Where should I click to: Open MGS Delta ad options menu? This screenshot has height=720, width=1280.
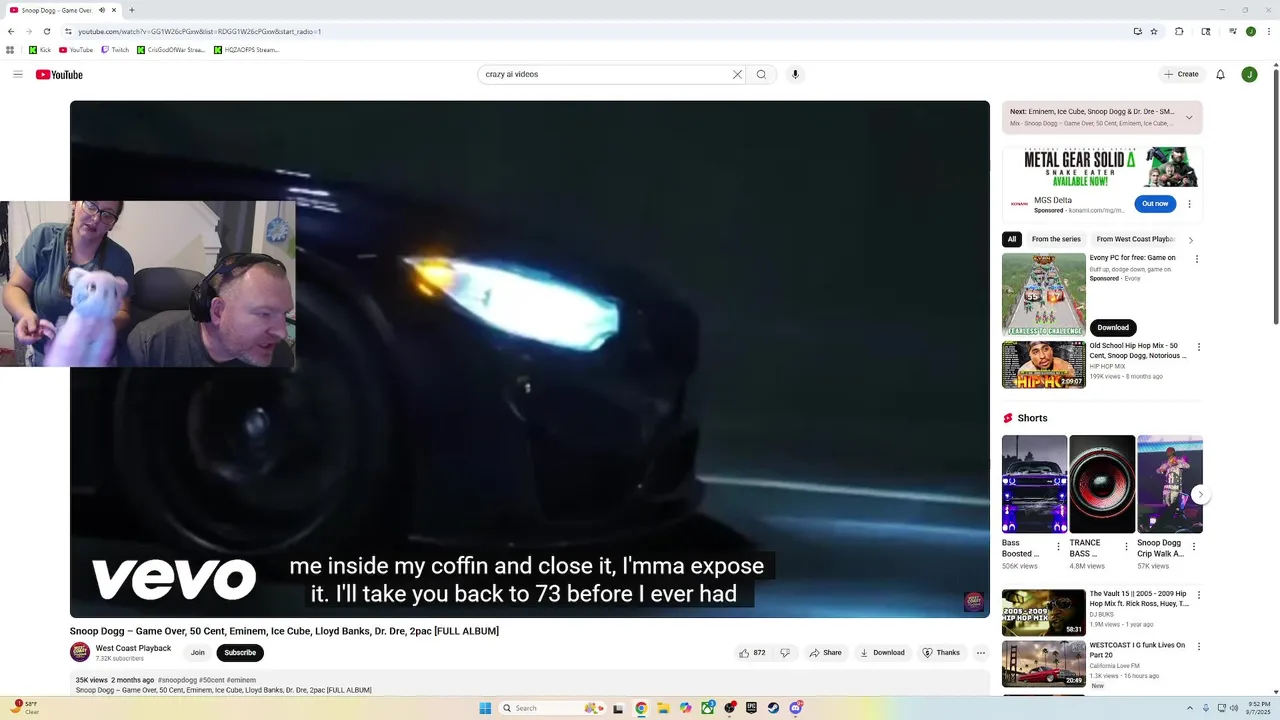[x=1189, y=204]
